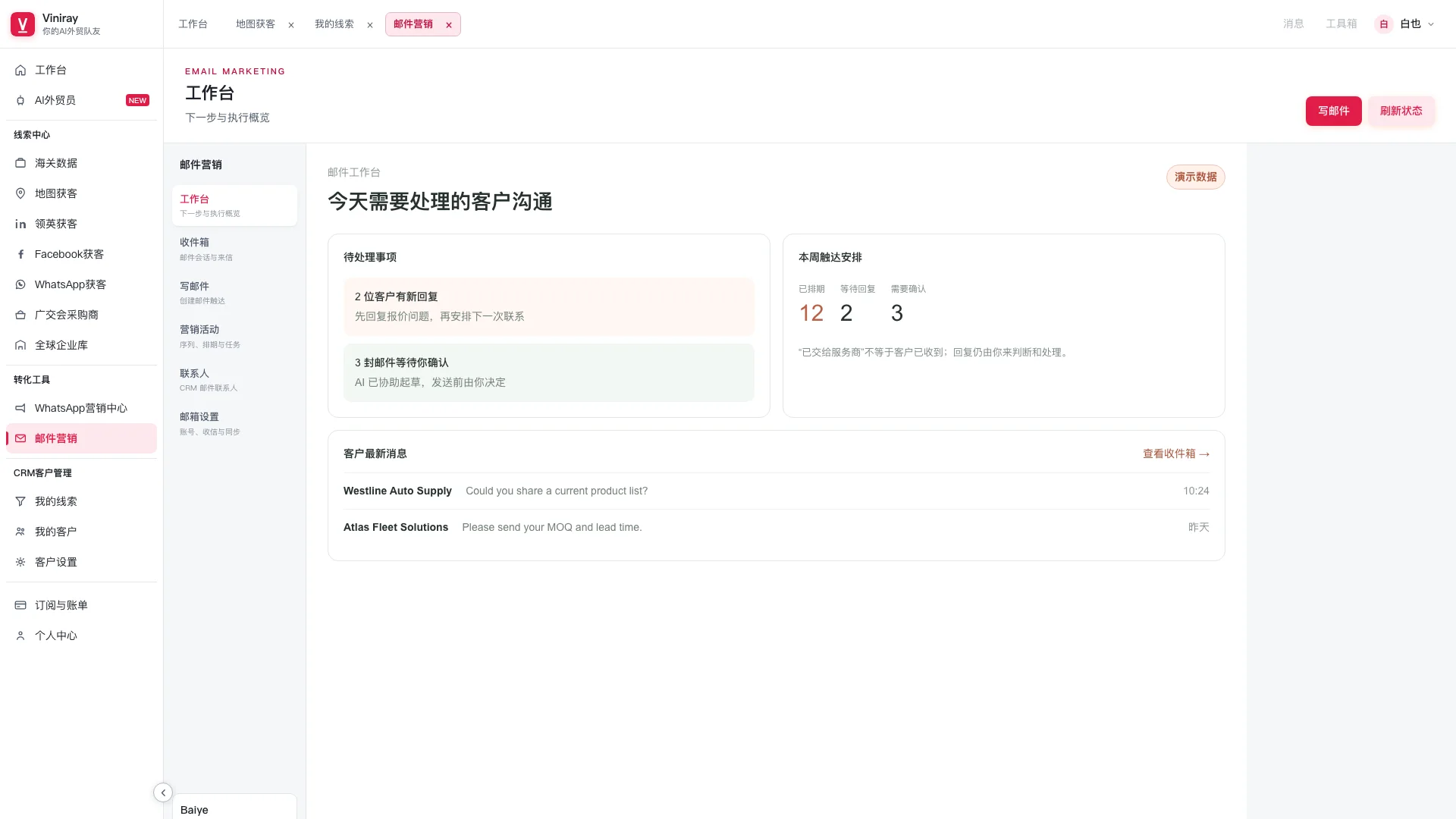Select 海关数据 sidebar icon
Viewport: 1456px width, 819px height.
pos(20,163)
